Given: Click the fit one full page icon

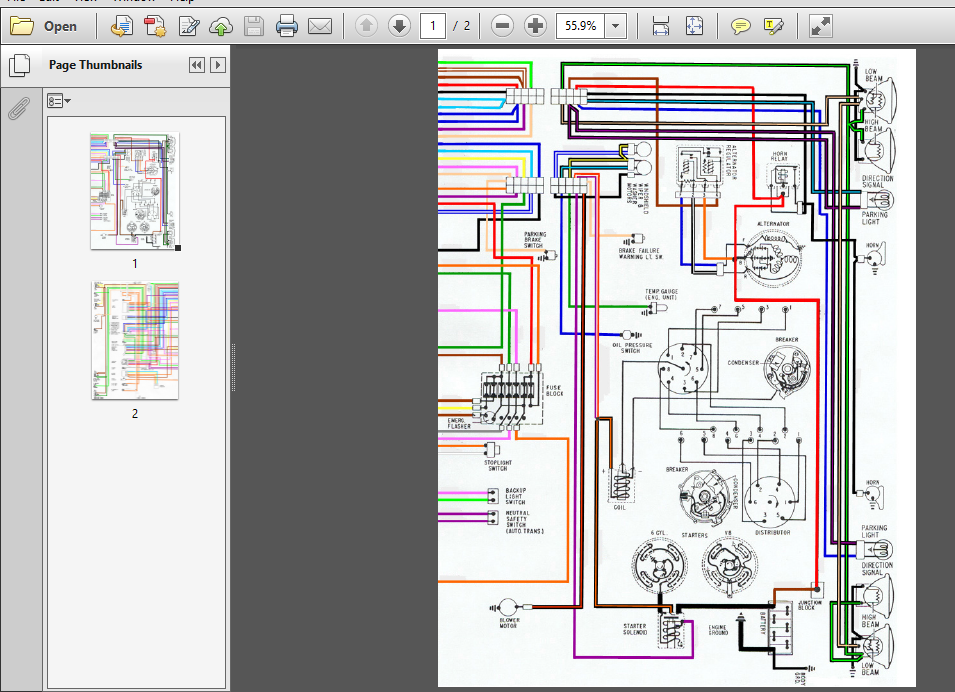Looking at the screenshot, I should click(694, 26).
